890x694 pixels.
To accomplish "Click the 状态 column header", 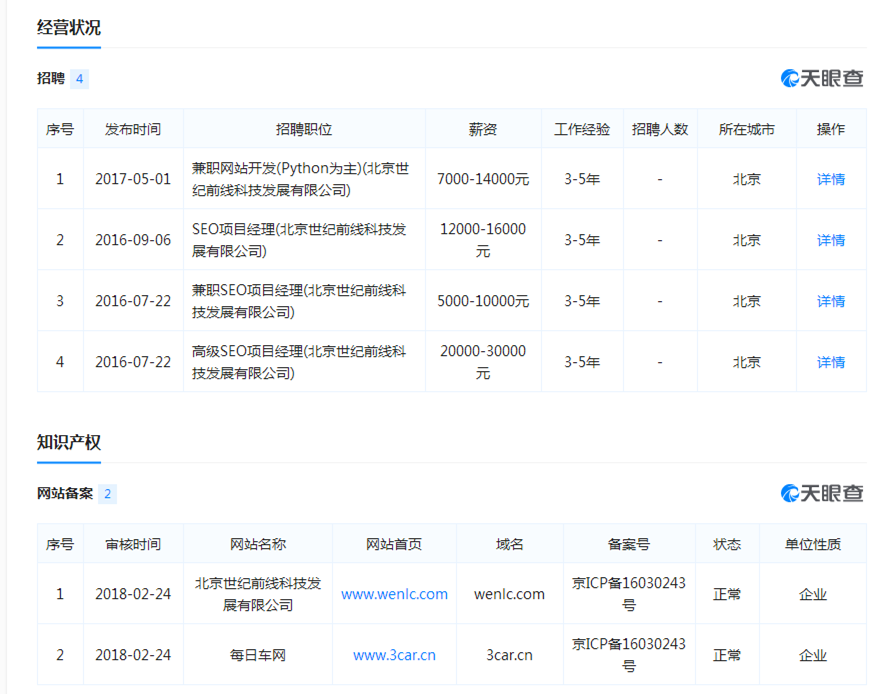I will [x=727, y=544].
